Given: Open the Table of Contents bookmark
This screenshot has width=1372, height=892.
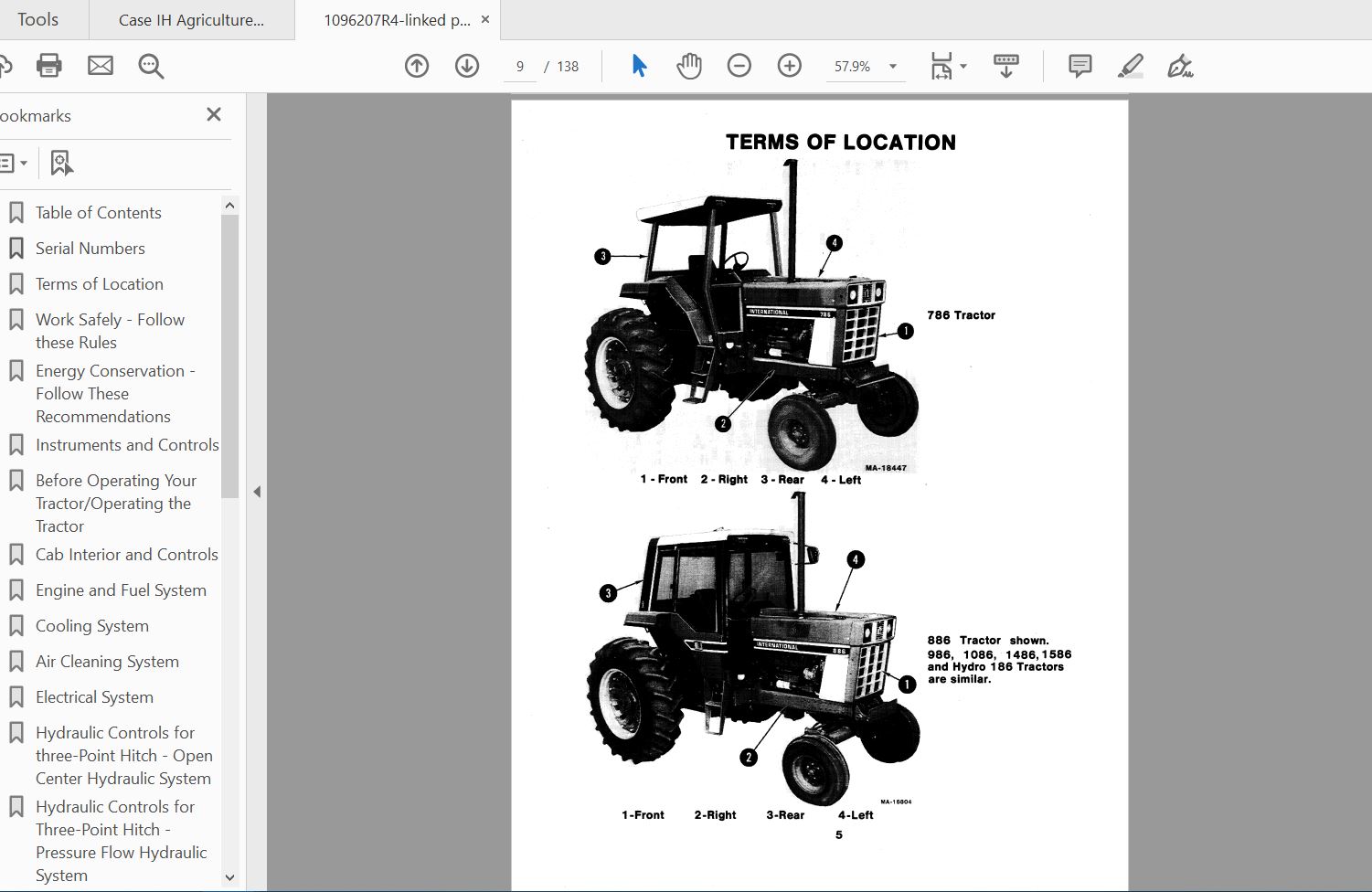Looking at the screenshot, I should pos(98,212).
